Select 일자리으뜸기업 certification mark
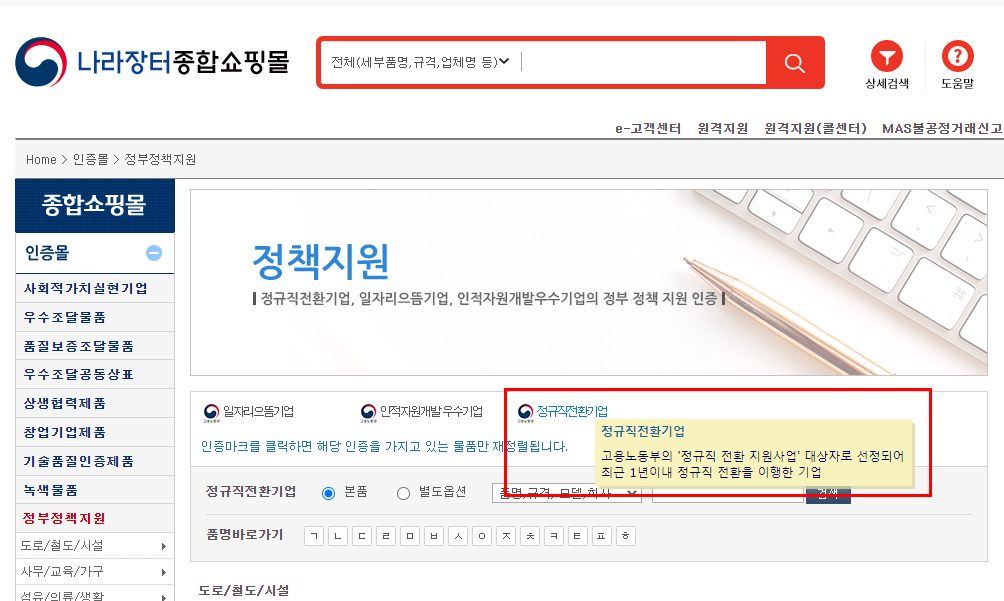The width and height of the screenshot is (1004, 601). pyautogui.click(x=248, y=412)
